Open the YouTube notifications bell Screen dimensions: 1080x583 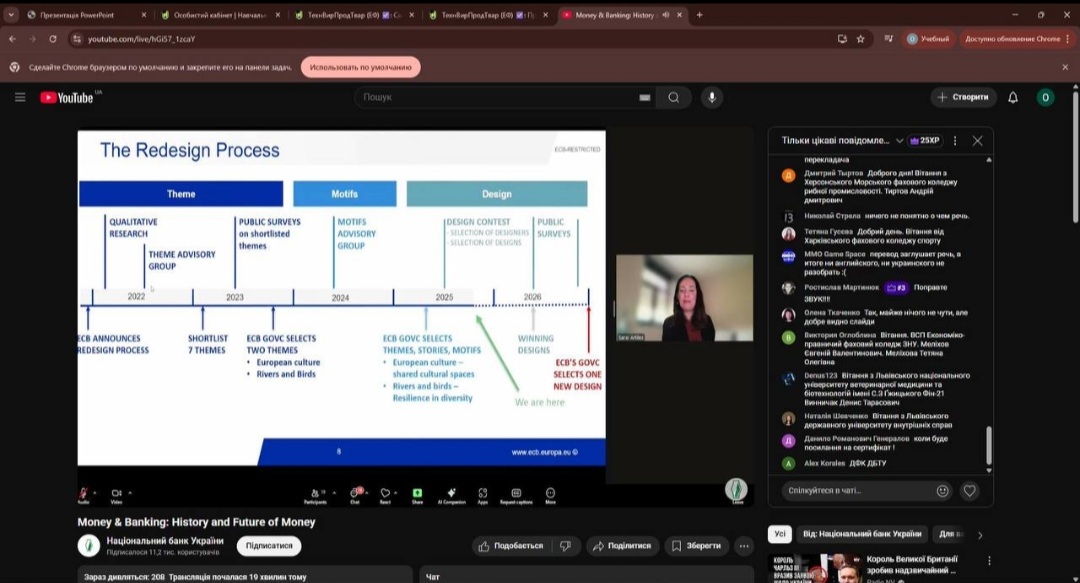point(1013,97)
